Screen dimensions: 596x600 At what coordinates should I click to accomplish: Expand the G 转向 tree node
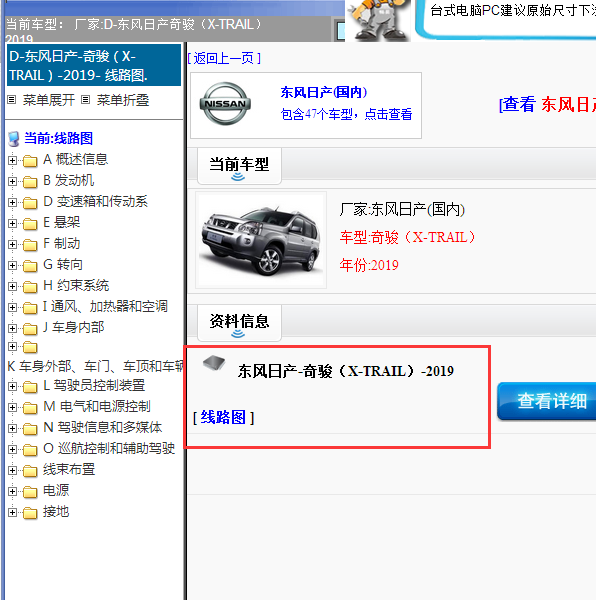pyautogui.click(x=12, y=266)
